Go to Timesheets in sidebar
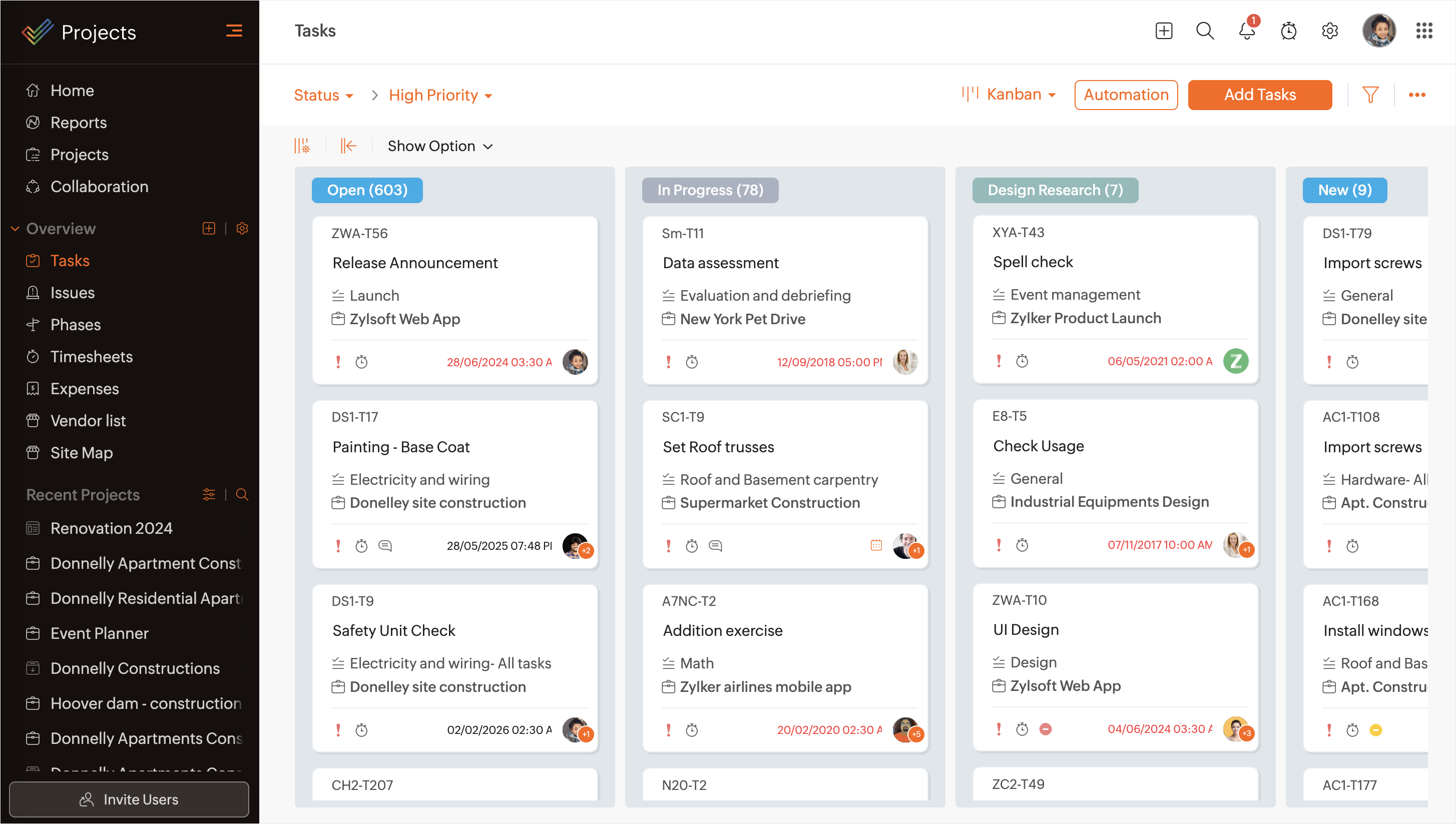The image size is (1456, 824). point(91,357)
